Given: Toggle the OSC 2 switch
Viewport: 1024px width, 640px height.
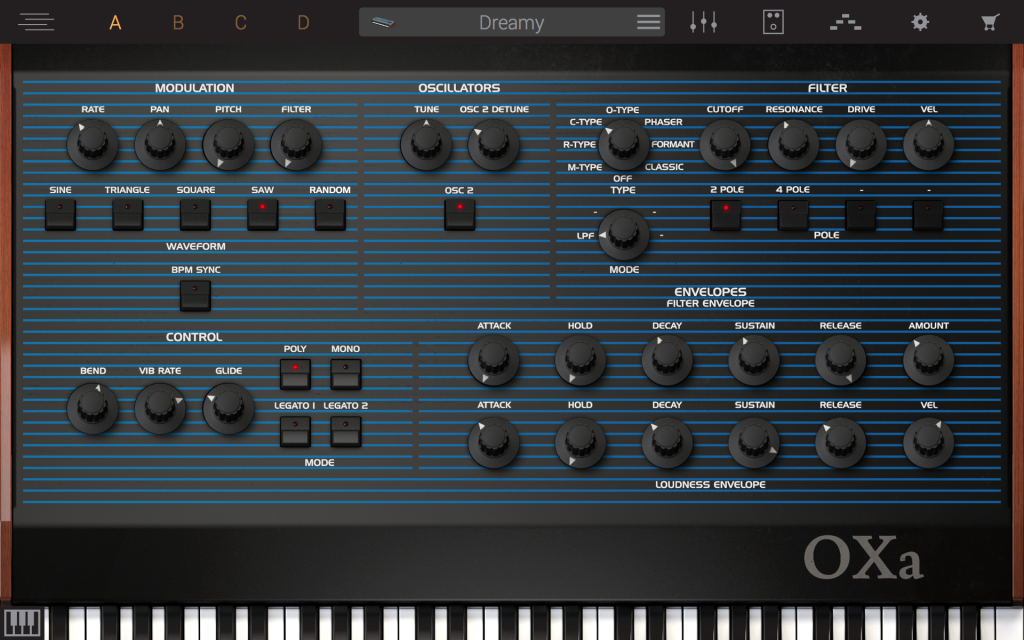Looking at the screenshot, I should [459, 214].
